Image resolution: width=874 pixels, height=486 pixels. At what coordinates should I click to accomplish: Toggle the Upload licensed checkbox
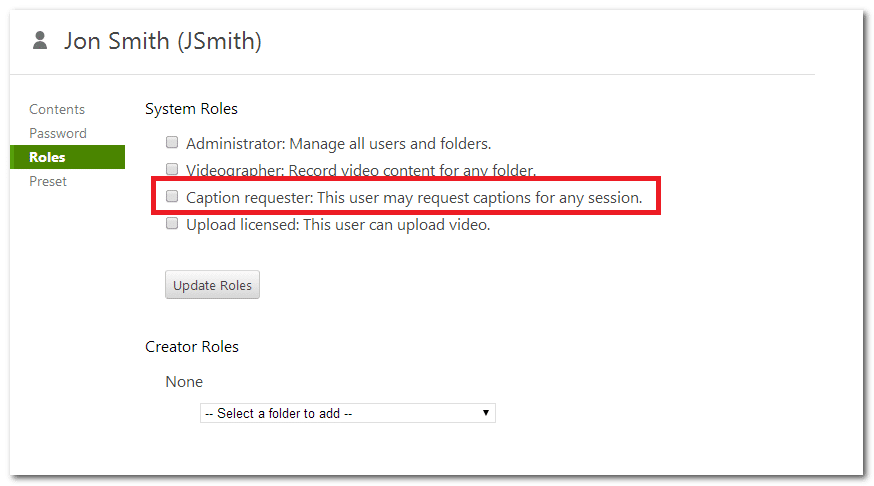coord(172,223)
